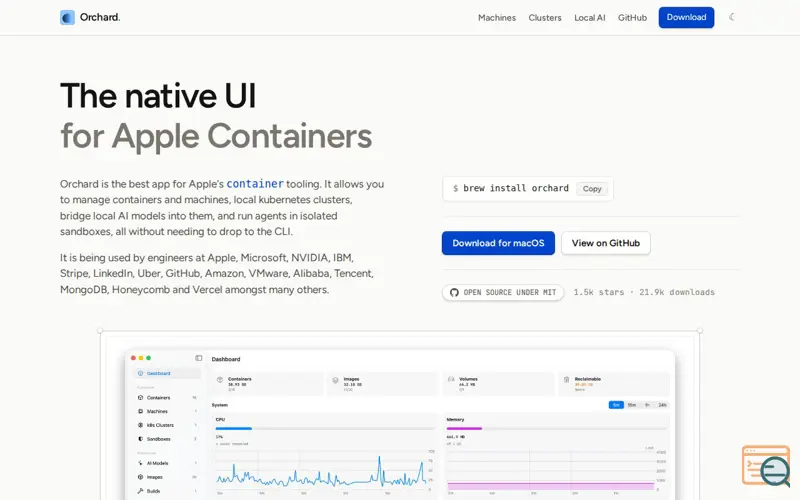Select the Containers row label in preview sidebar
Image resolution: width=800 pixels, height=500 pixels.
[158, 397]
